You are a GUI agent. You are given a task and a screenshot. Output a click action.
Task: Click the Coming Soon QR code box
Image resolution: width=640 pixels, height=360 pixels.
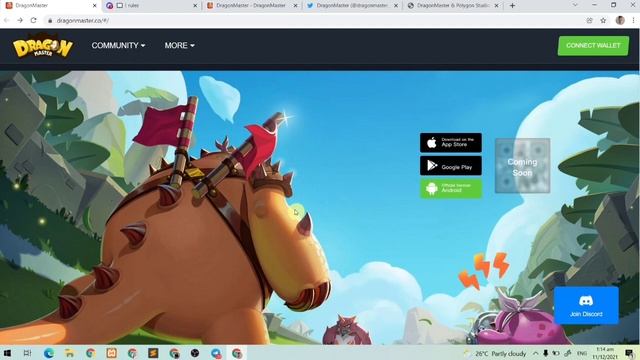coord(522,166)
